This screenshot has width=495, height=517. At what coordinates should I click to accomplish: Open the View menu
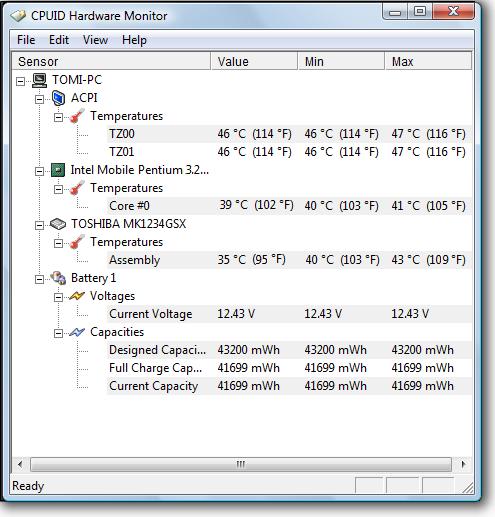[95, 40]
